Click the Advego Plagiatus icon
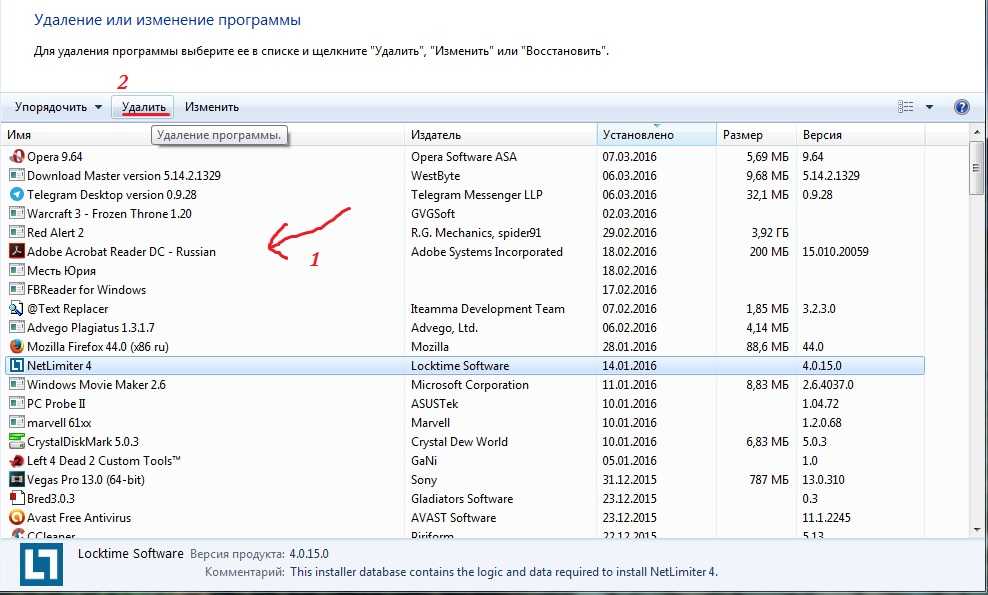988x595 pixels. tap(16, 327)
